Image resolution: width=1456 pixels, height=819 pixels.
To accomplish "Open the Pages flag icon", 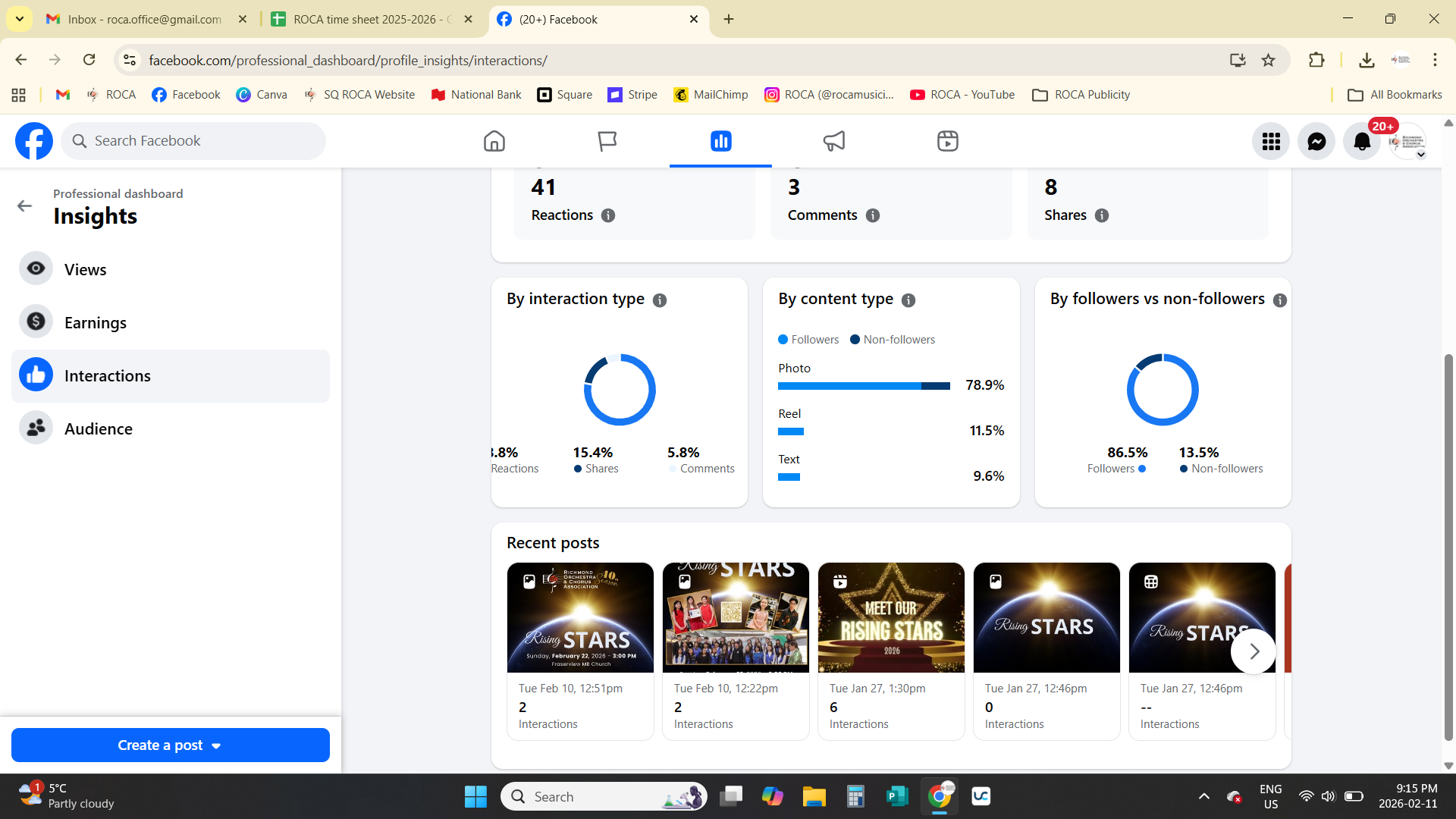I will point(607,141).
